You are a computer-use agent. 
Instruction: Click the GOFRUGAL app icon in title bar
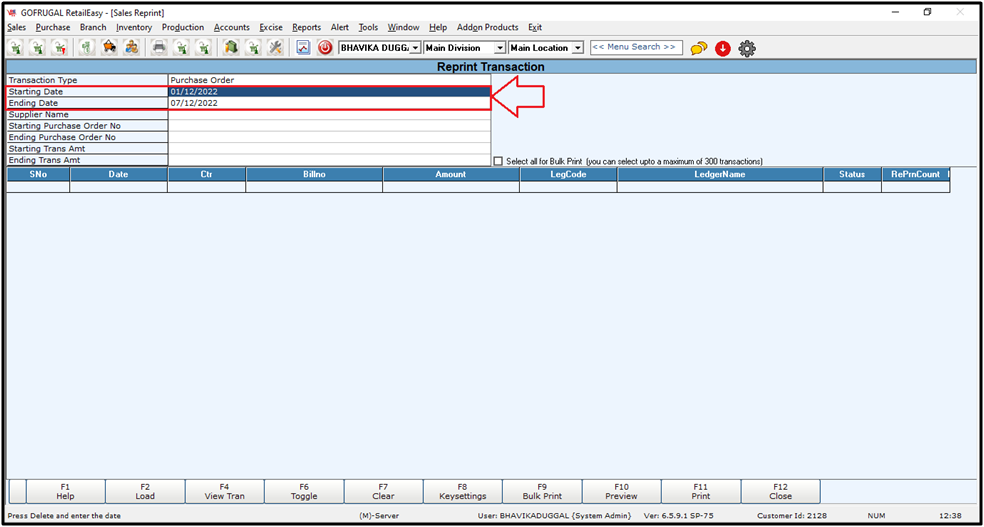[11, 13]
